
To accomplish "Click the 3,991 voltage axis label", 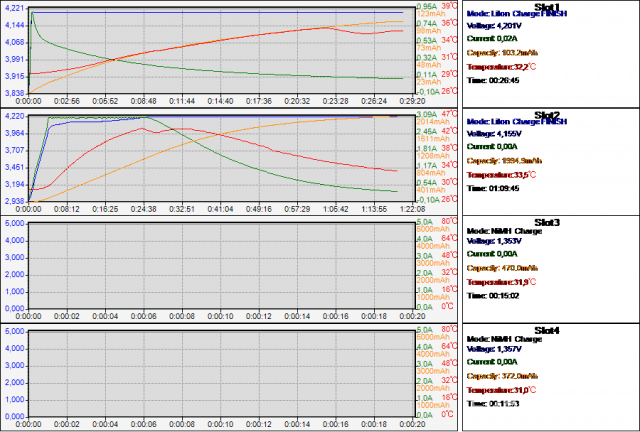I will pyautogui.click(x=14, y=59).
